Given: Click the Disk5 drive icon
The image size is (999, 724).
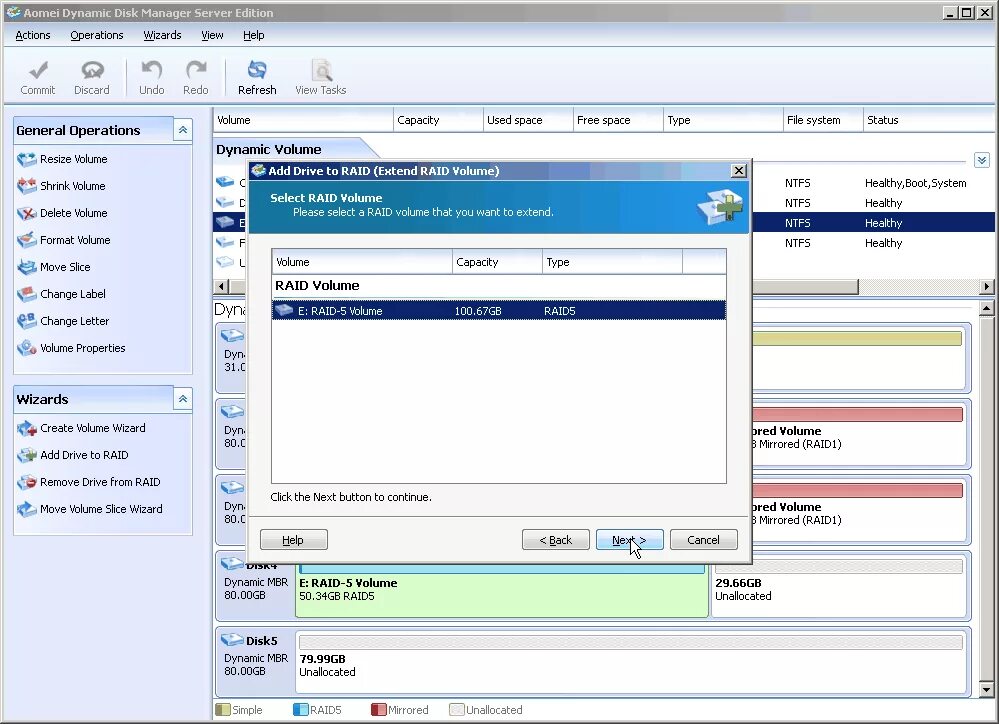Looking at the screenshot, I should pos(232,639).
